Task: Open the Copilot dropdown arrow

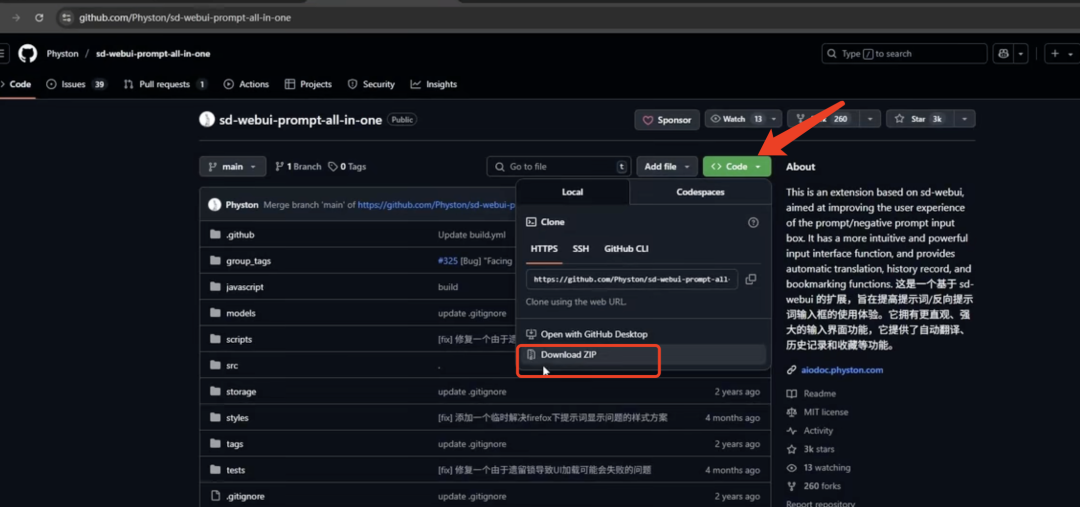Action: tap(1020, 54)
